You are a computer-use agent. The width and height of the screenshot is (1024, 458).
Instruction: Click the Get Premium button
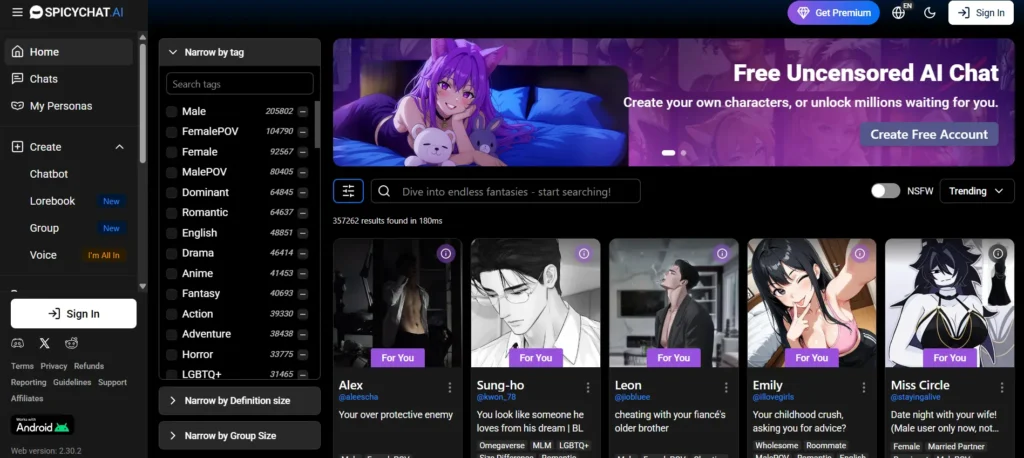(833, 12)
